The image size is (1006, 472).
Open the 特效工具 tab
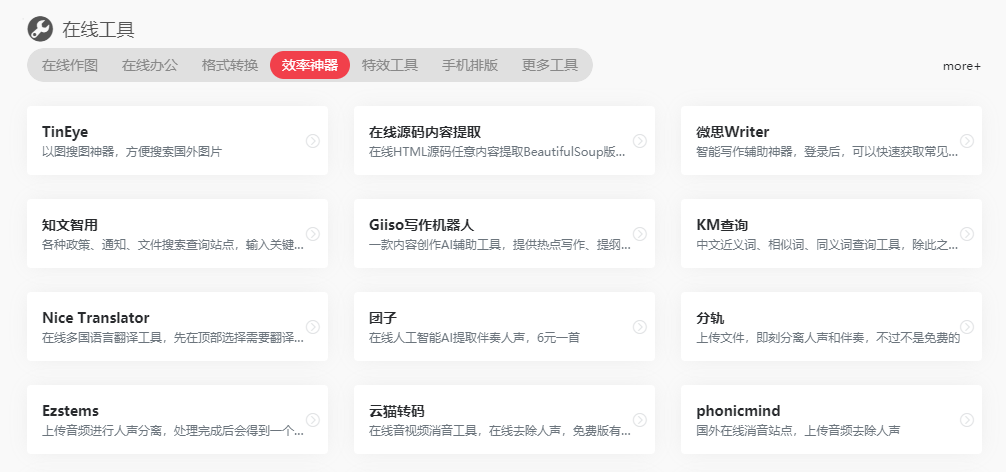pos(390,65)
